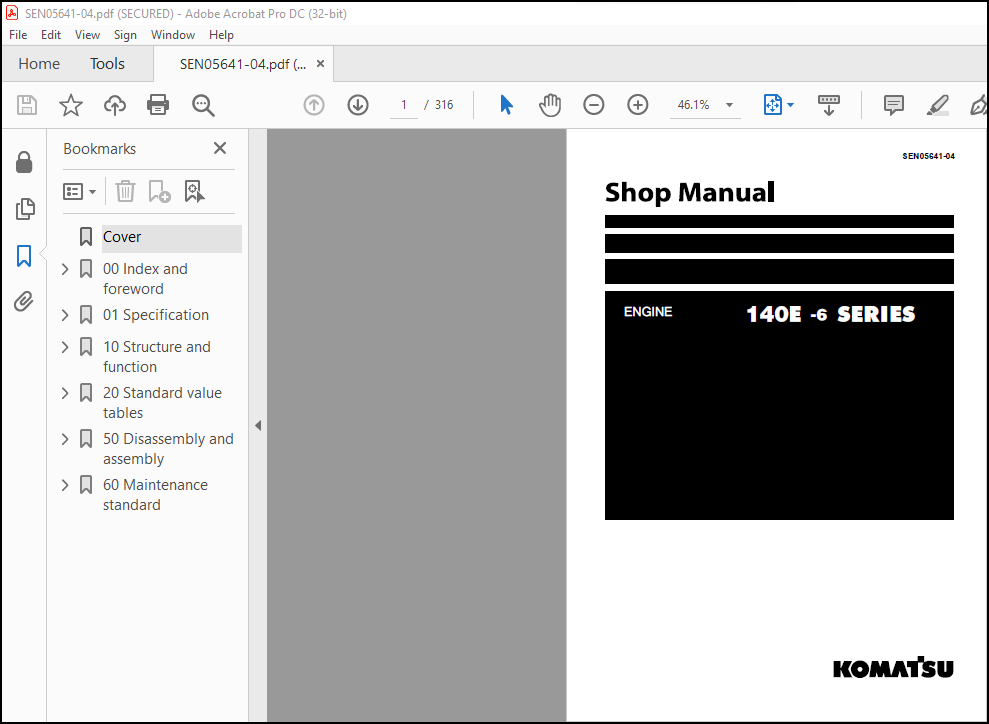Add a new bookmark icon

(160, 191)
